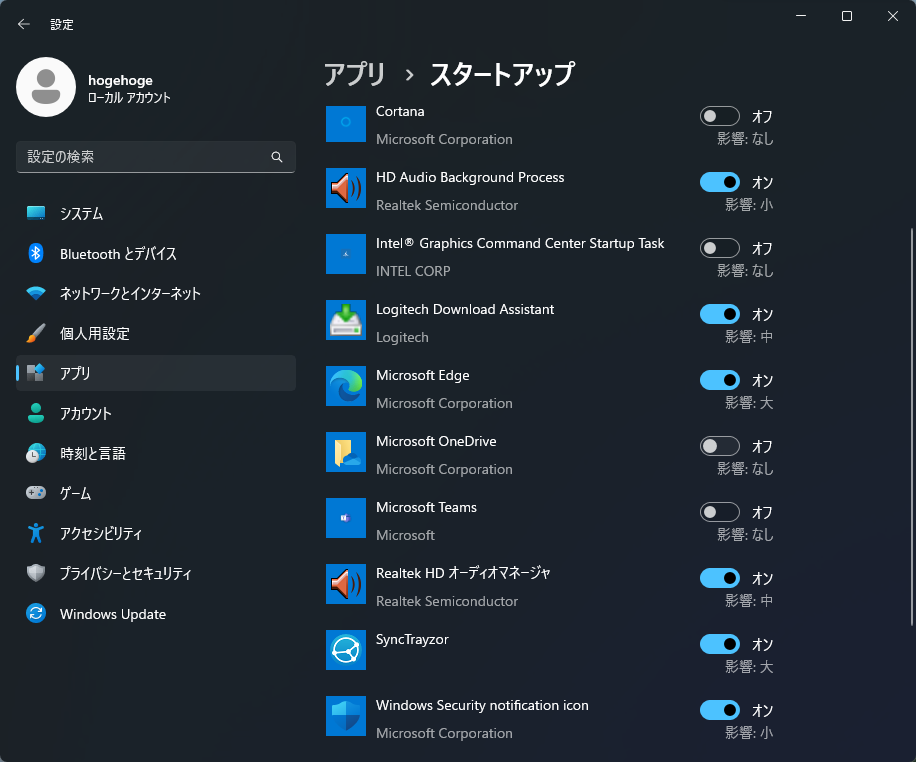Click the Microsoft Edge app icon

345,386
